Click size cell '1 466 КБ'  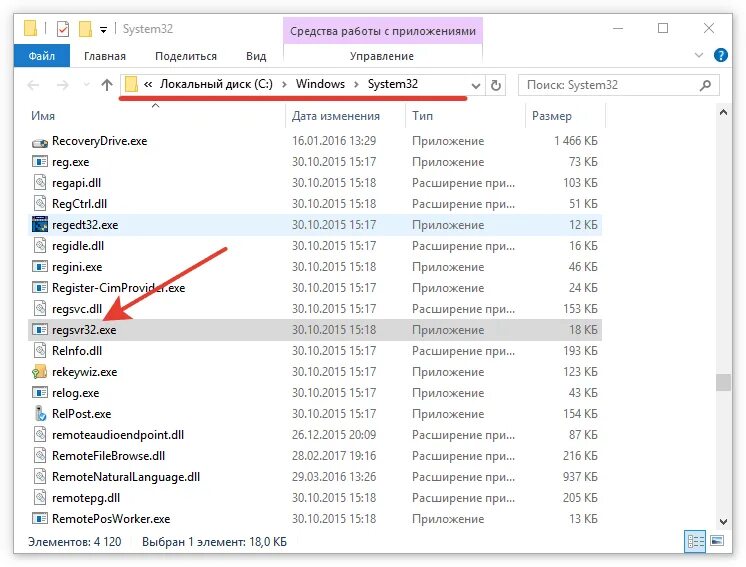pyautogui.click(x=576, y=141)
